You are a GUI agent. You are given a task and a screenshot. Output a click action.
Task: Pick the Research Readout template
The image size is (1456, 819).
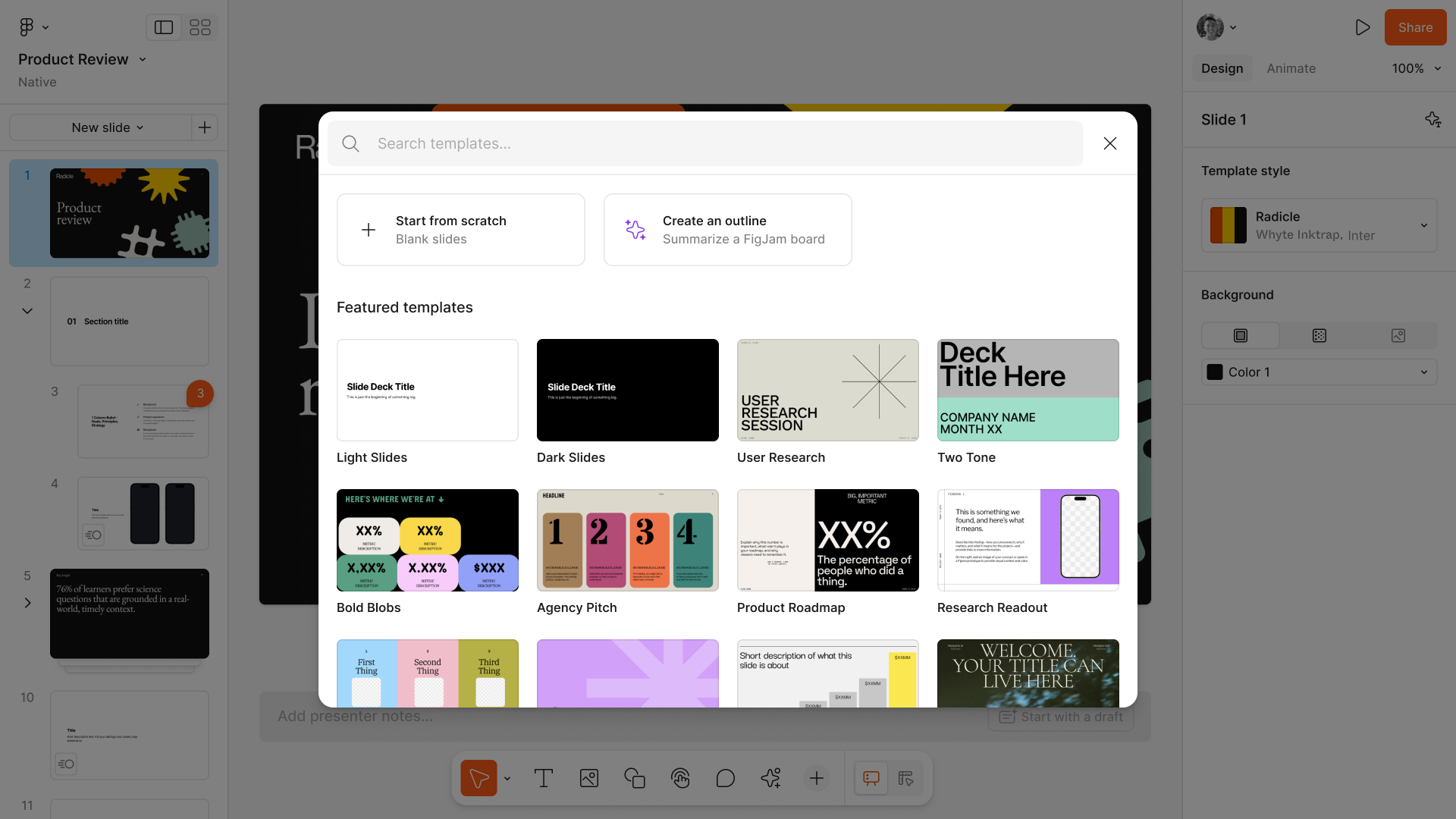pyautogui.click(x=1028, y=540)
